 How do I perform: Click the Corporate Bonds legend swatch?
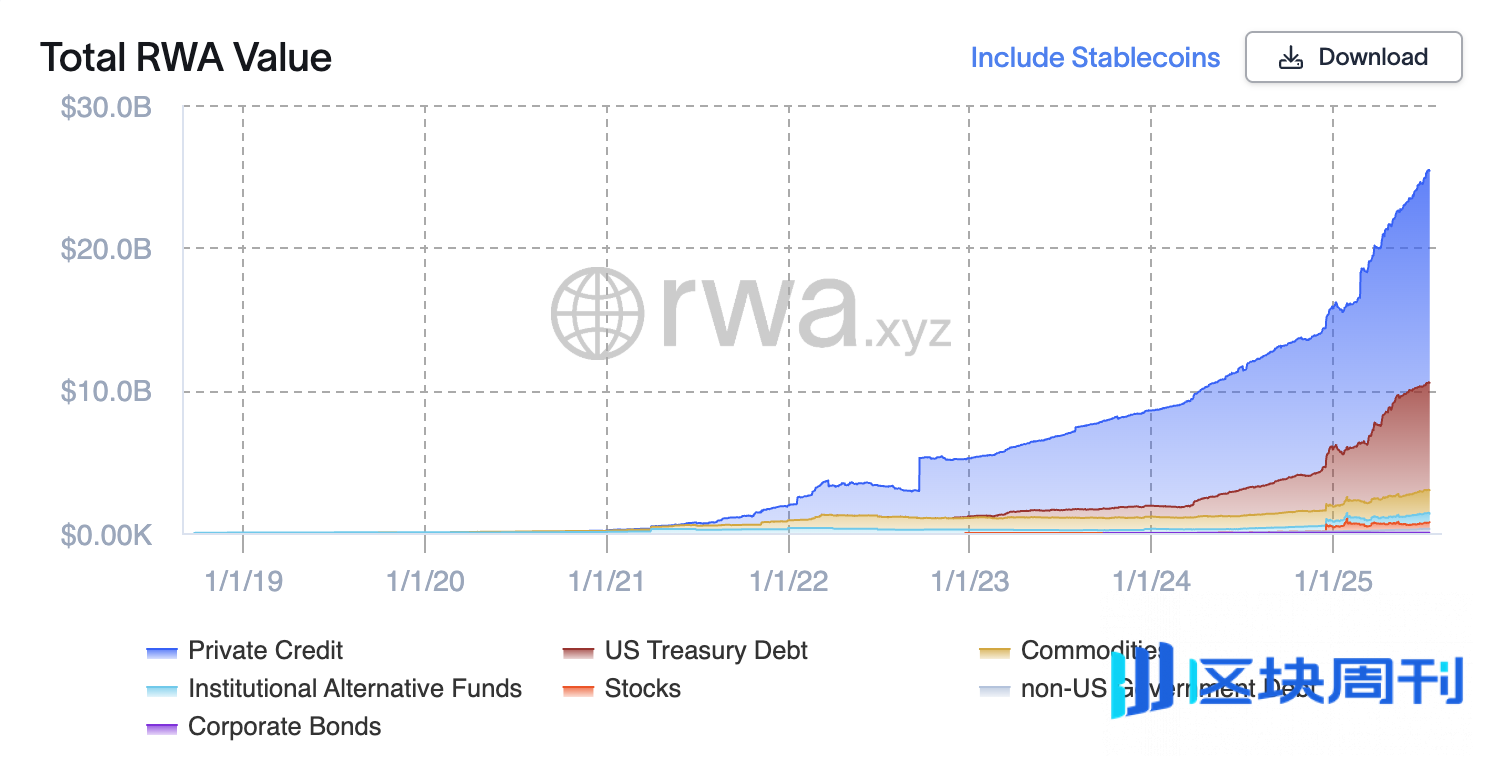tap(162, 728)
